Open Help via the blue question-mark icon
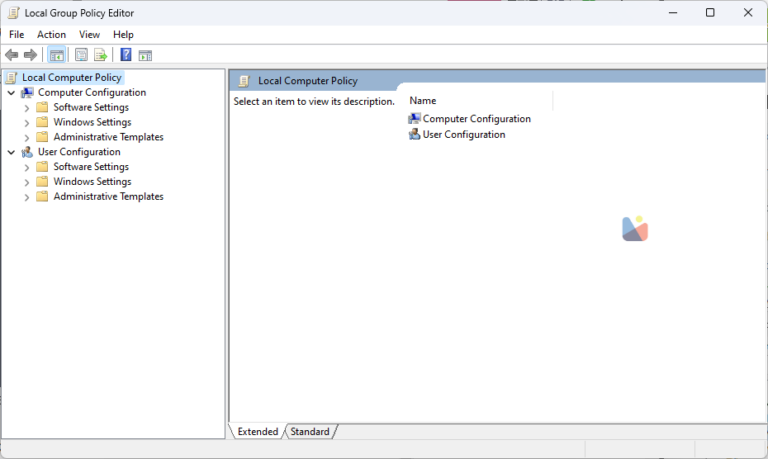This screenshot has height=459, width=768. tap(126, 55)
